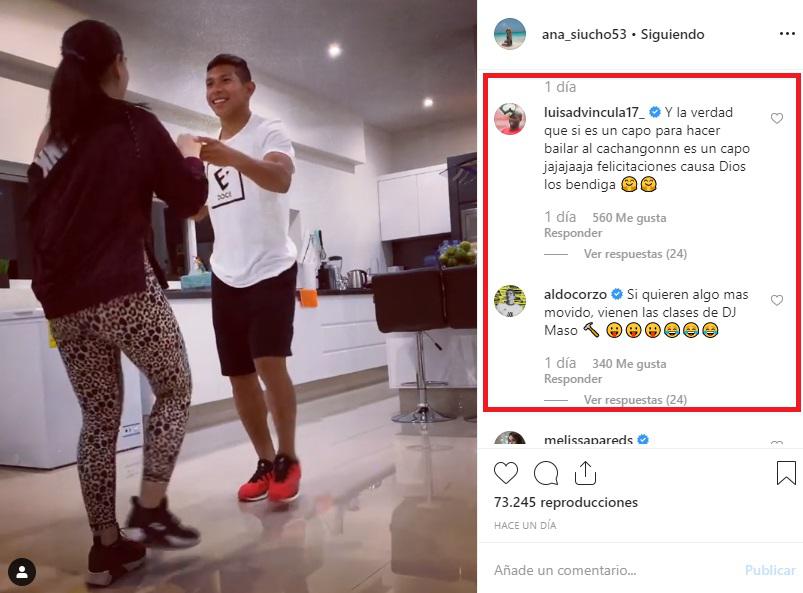Reply to luisadvincula17_ comment

[x=573, y=233]
